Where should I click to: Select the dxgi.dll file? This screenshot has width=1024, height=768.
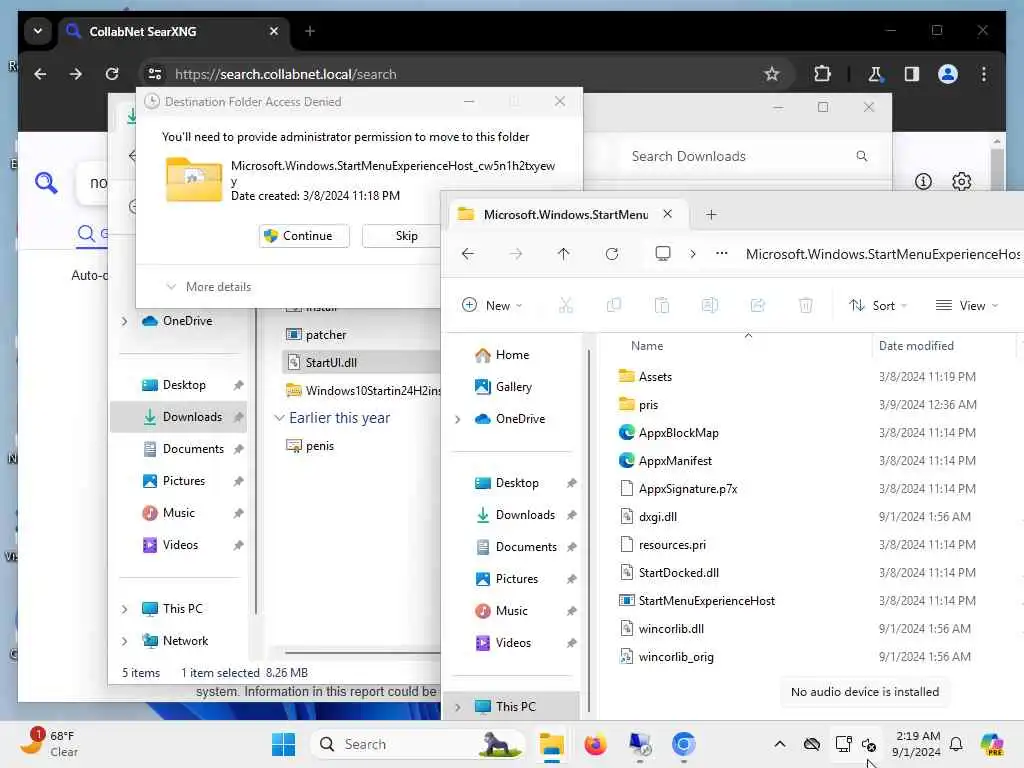[658, 517]
